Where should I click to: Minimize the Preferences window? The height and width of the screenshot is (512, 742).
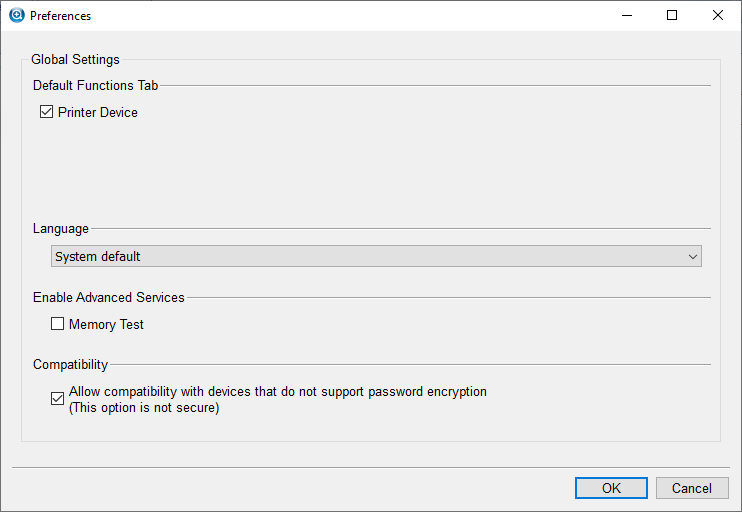tap(627, 16)
